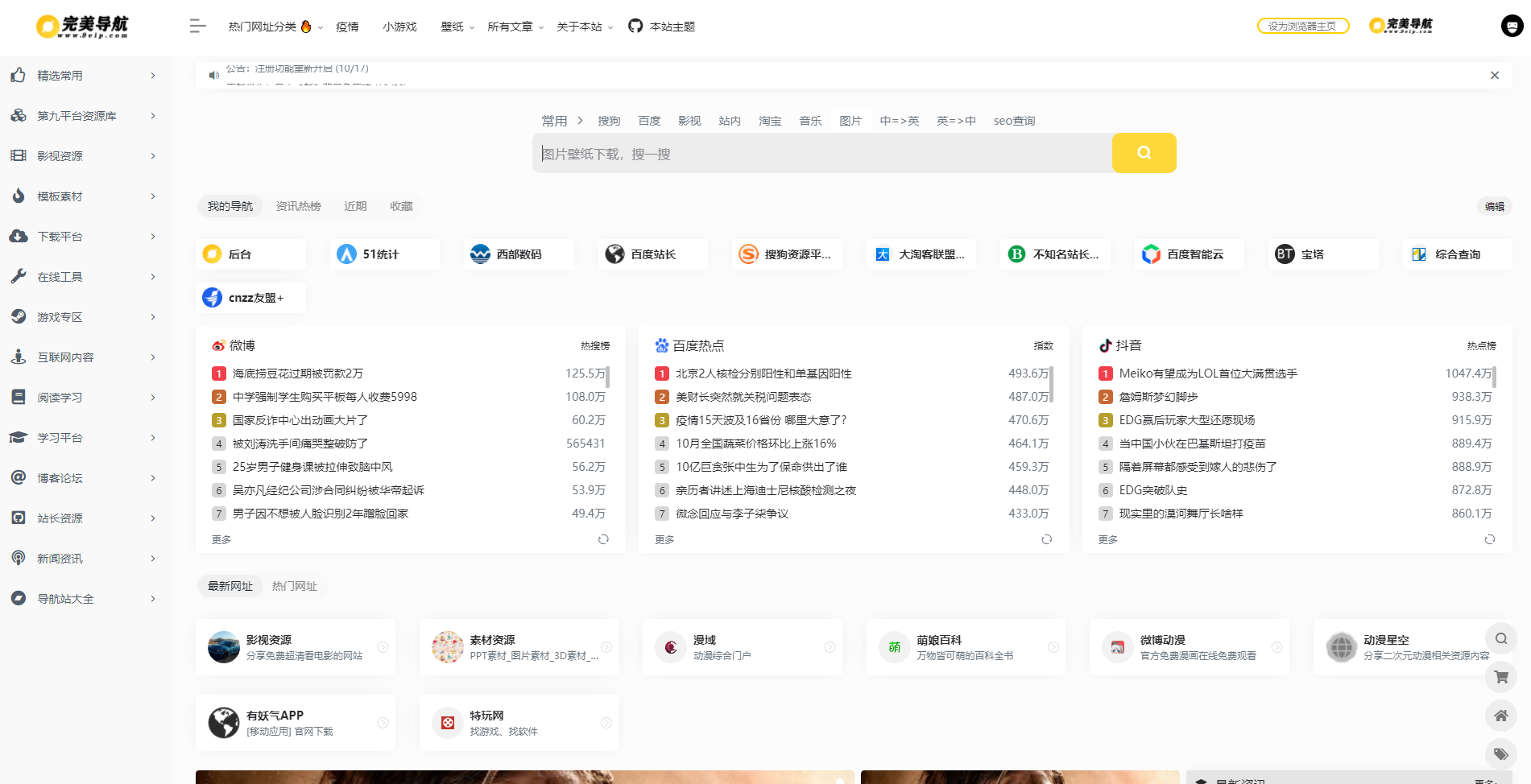Refresh the 抖音 hot list
This screenshot has height=784, width=1531.
(x=1490, y=539)
